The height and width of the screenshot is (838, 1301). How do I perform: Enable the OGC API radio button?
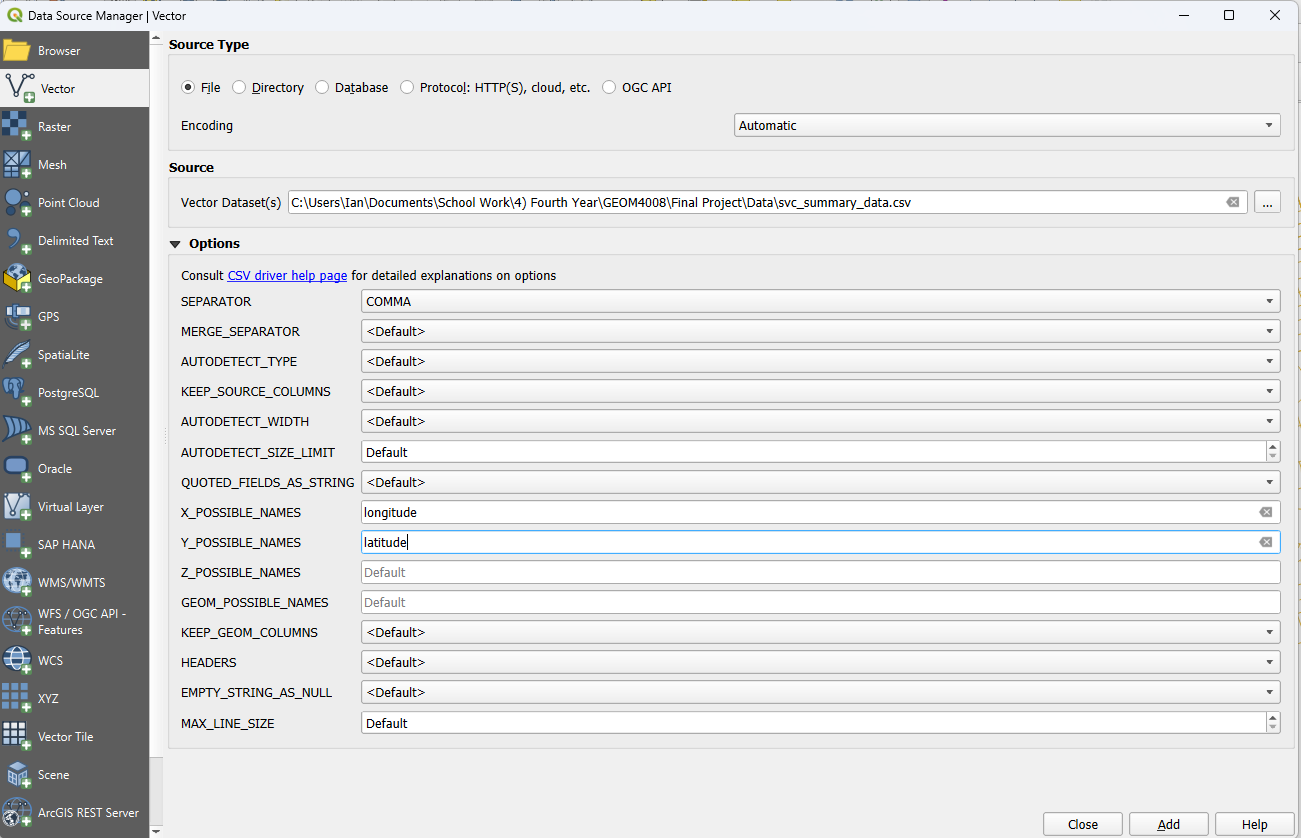coord(609,88)
